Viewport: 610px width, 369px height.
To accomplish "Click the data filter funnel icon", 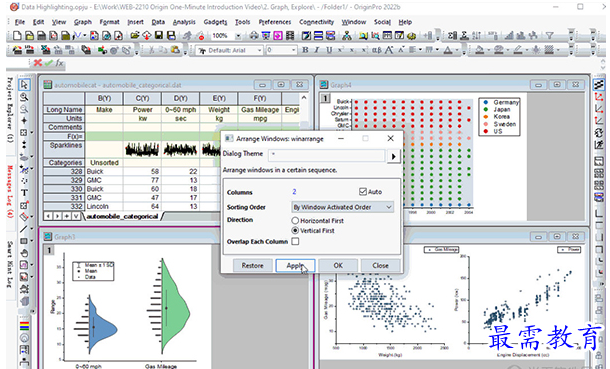I will (549, 36).
